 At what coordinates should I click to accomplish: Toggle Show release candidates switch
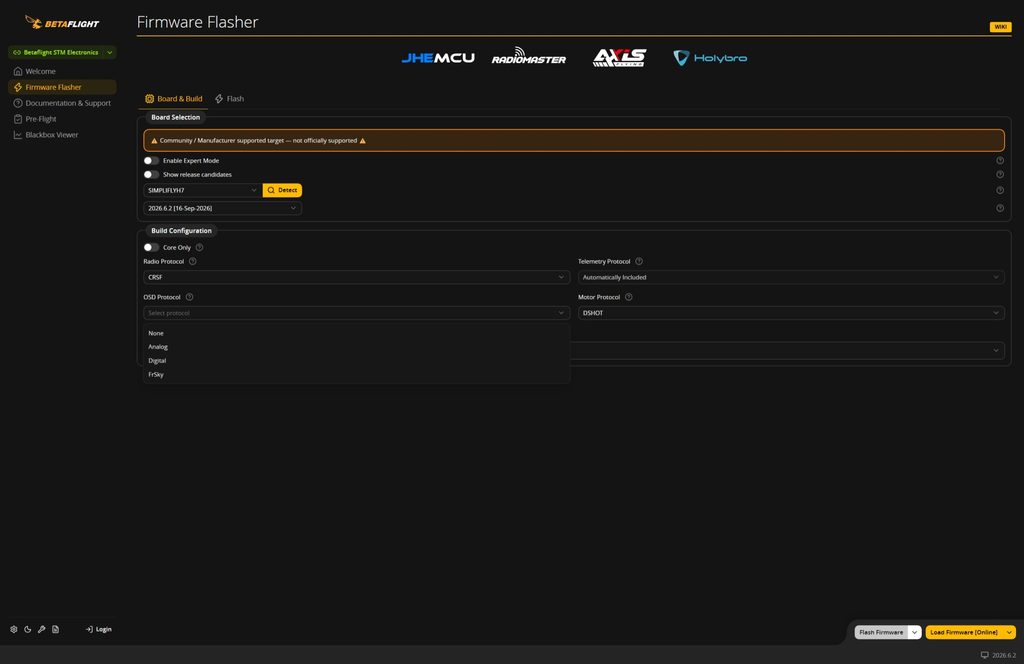pyautogui.click(x=151, y=175)
